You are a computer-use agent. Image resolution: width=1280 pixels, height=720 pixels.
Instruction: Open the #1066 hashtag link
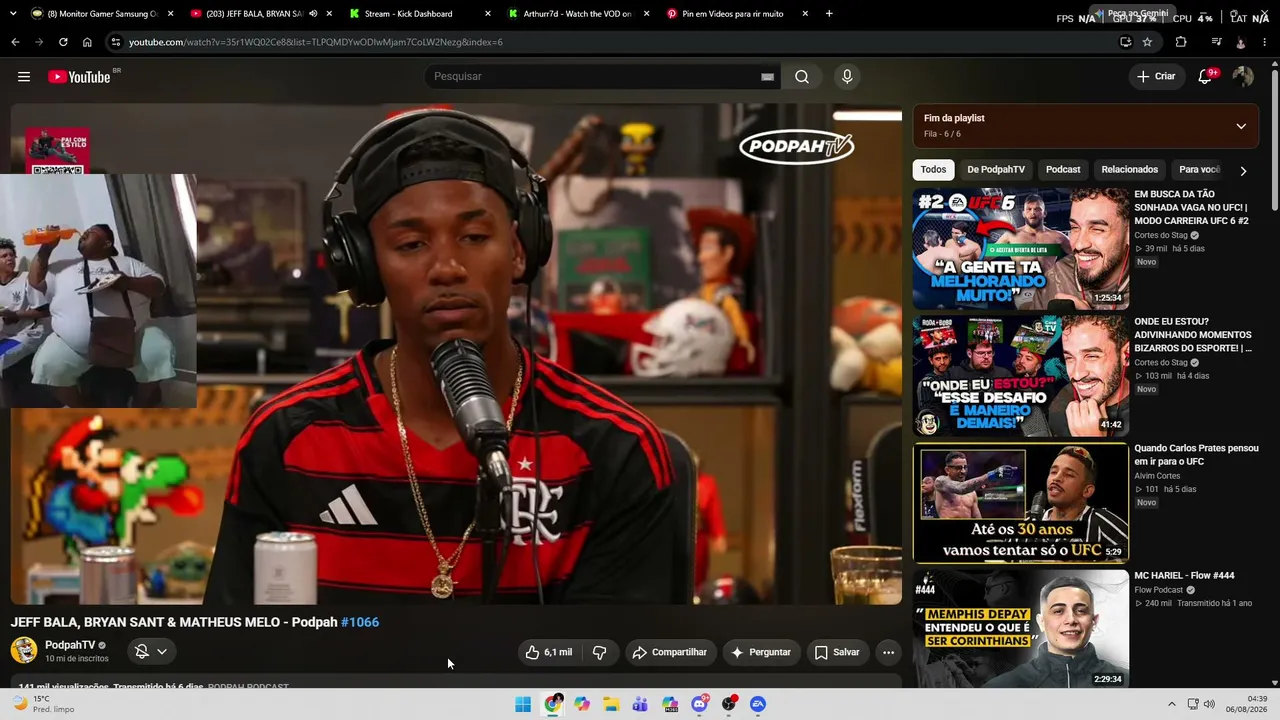point(360,622)
